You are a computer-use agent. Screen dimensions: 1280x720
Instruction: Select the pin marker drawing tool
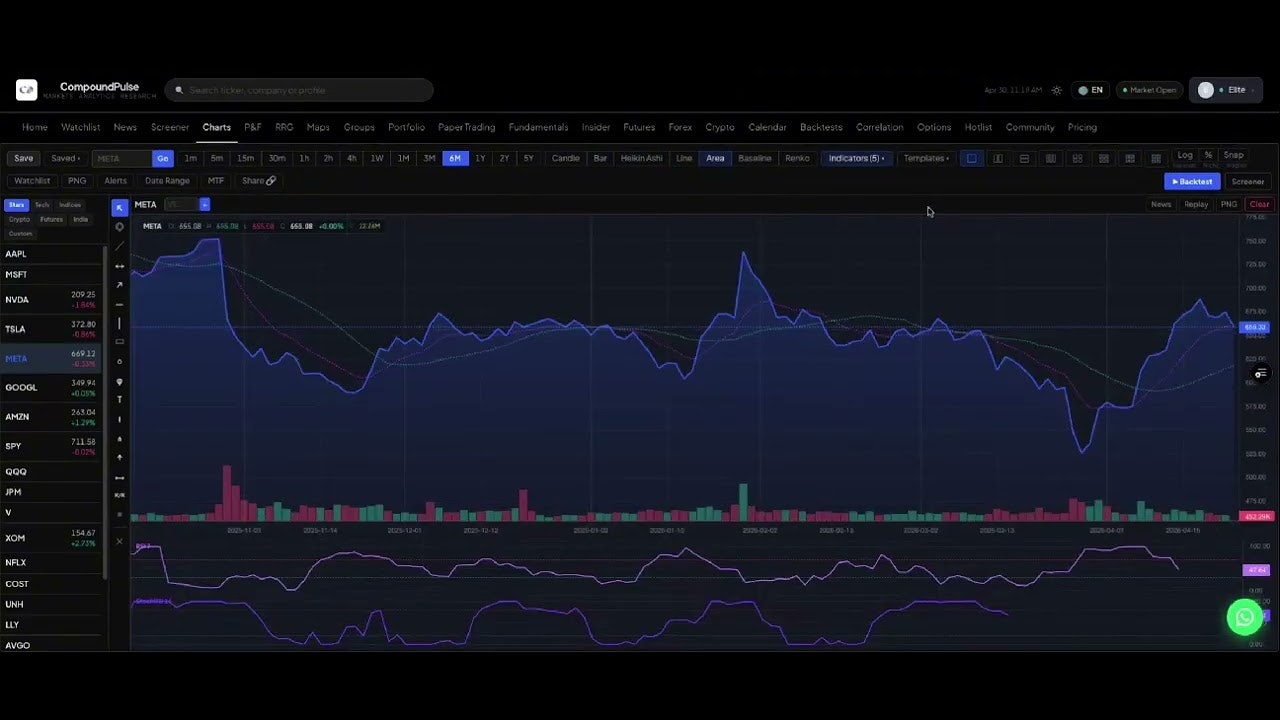pos(119,381)
